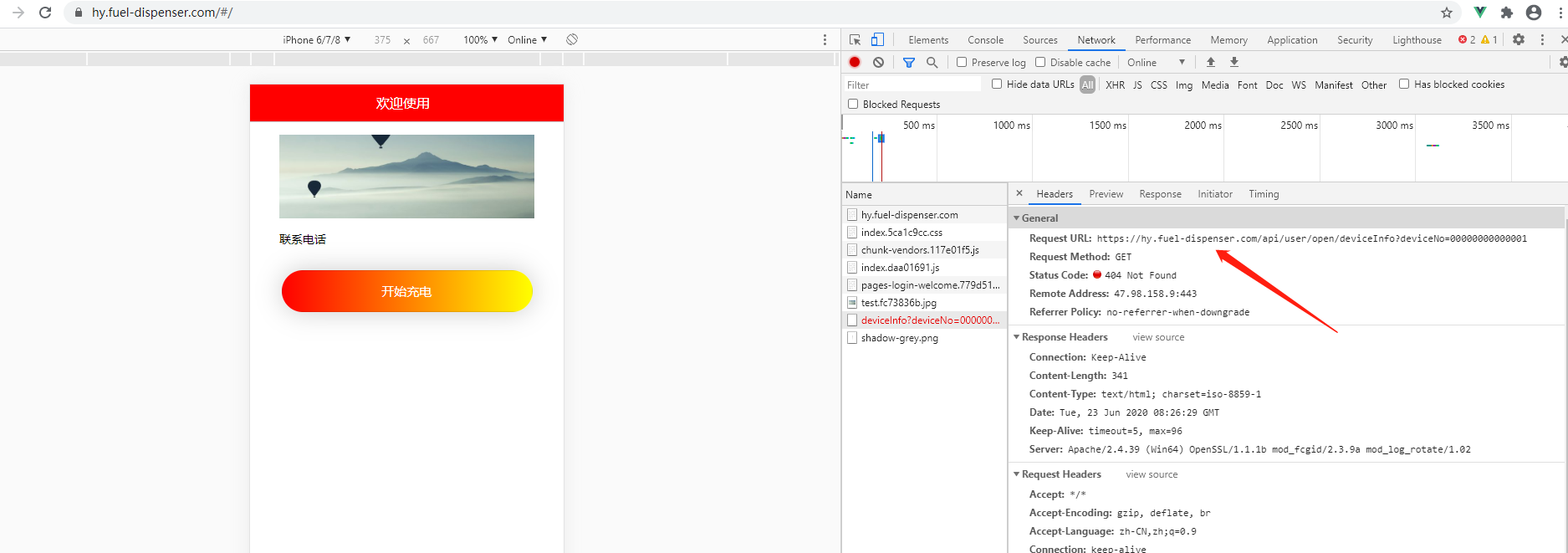This screenshot has height=553, width=1568.
Task: Select the shadow-grey.png request
Action: click(x=924, y=337)
